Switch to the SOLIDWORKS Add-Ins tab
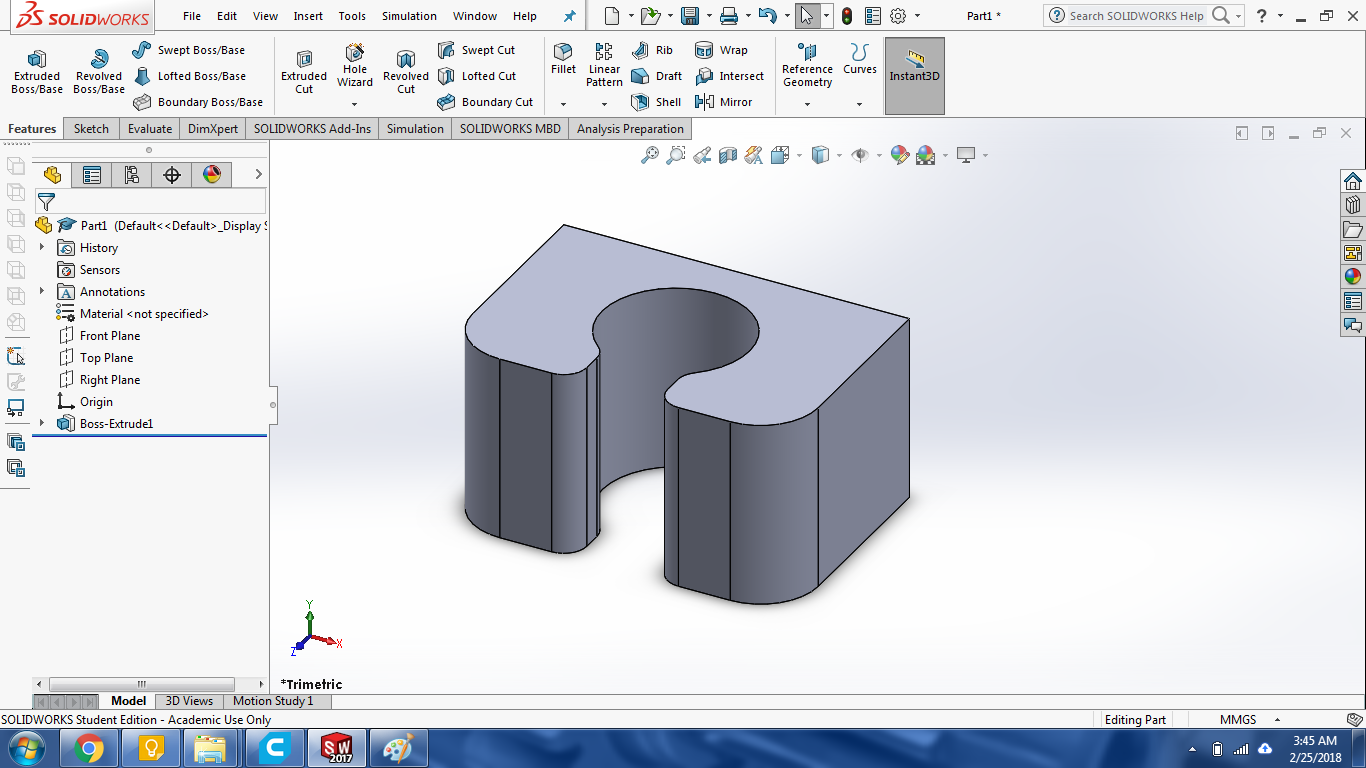 click(312, 129)
